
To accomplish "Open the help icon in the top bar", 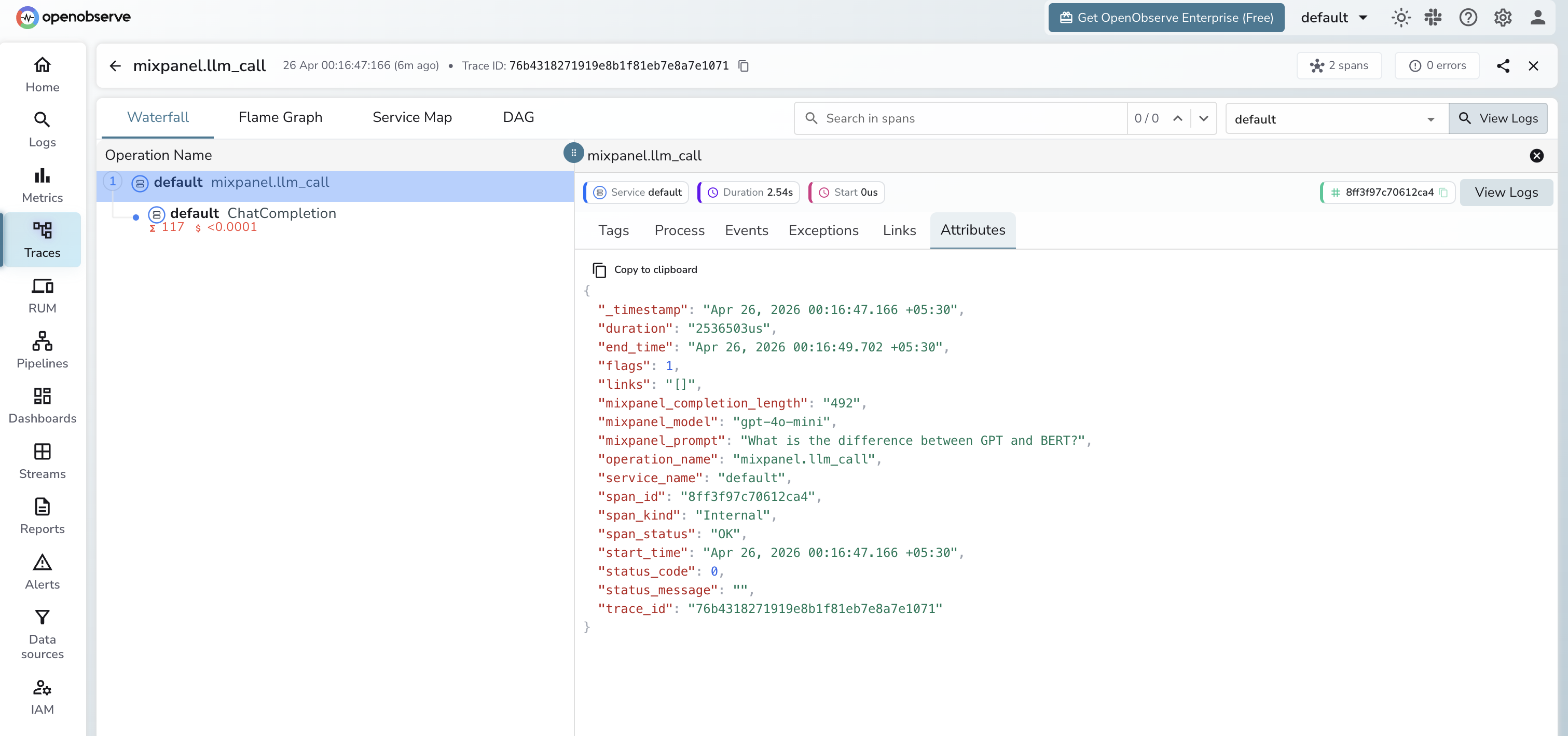I will (1468, 18).
